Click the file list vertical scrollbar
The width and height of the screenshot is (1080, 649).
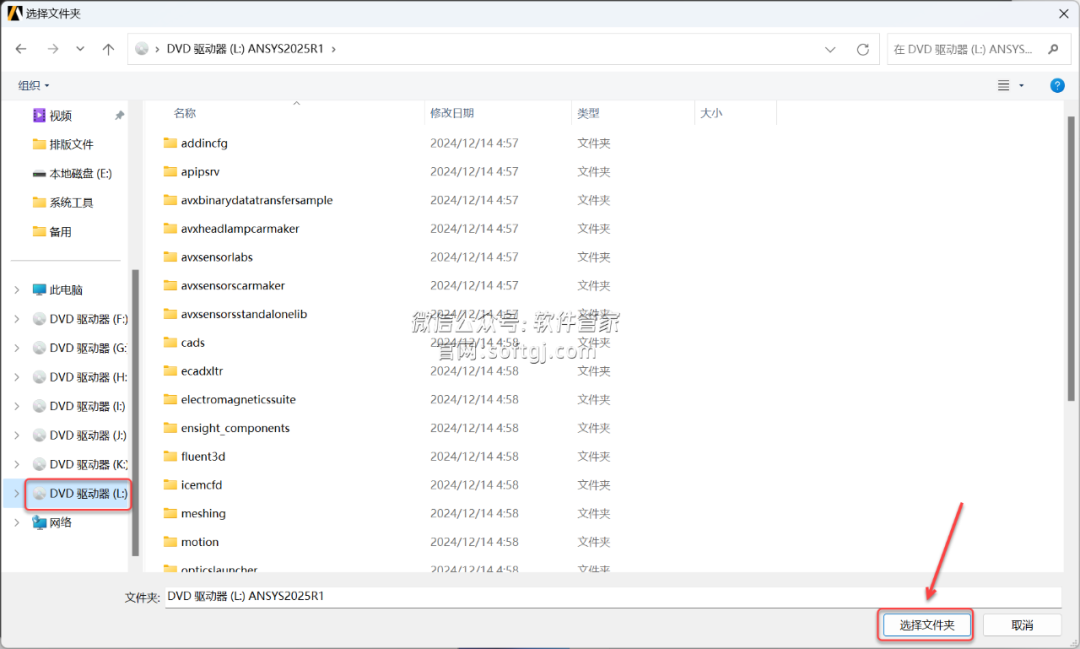[1071, 258]
